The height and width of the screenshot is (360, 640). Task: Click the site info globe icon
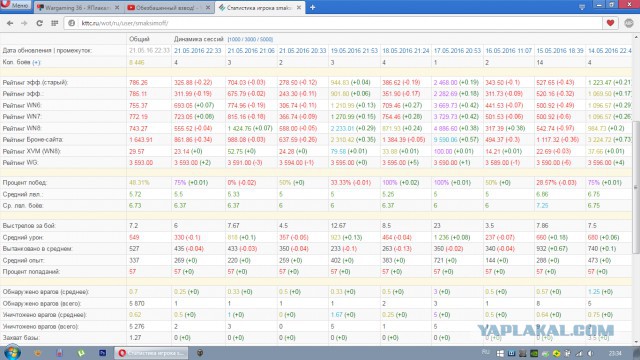(x=71, y=23)
